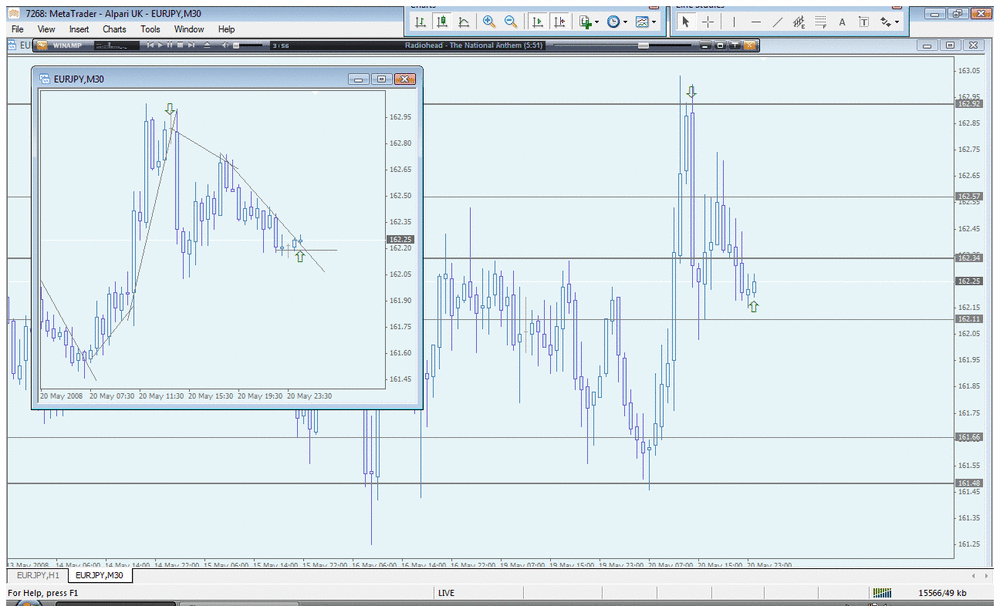Image resolution: width=1000 pixels, height=606 pixels.
Task: Click the Winamp logo icon
Action: [x=42, y=45]
